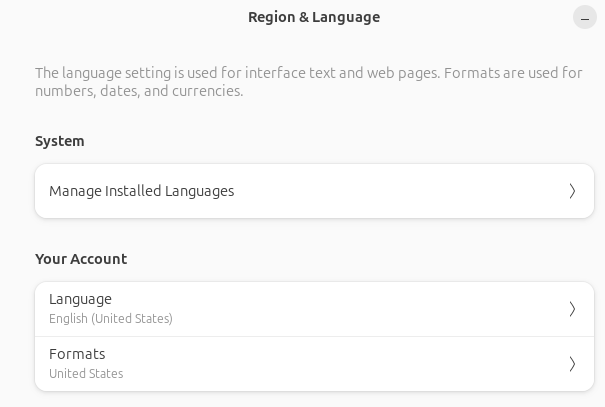This screenshot has height=407, width=605.
Task: Click the chevron on Manage Installed Languages
Action: pyautogui.click(x=572, y=191)
